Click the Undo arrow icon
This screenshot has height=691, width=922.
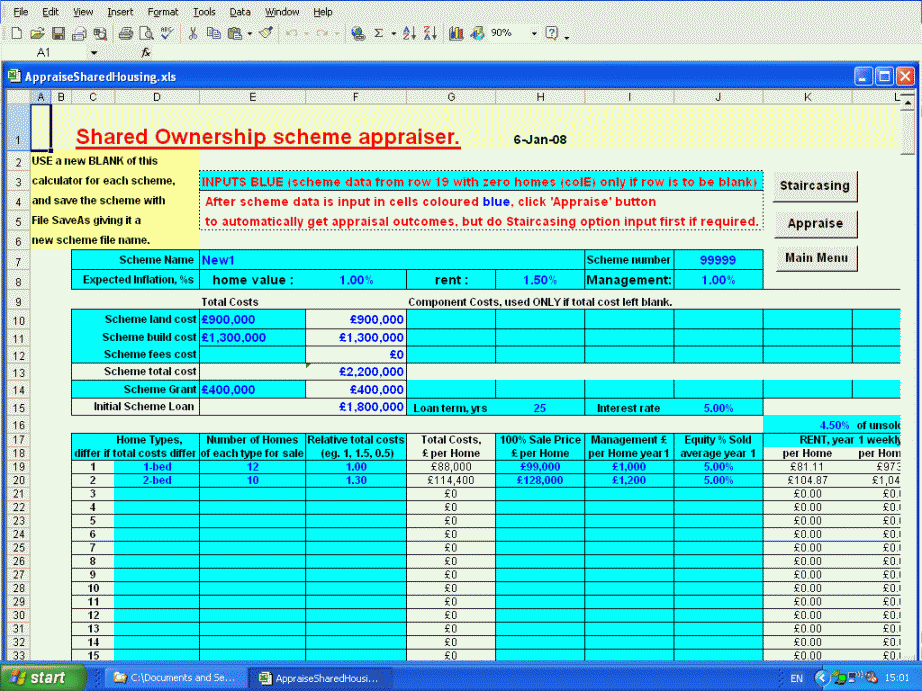[x=290, y=34]
